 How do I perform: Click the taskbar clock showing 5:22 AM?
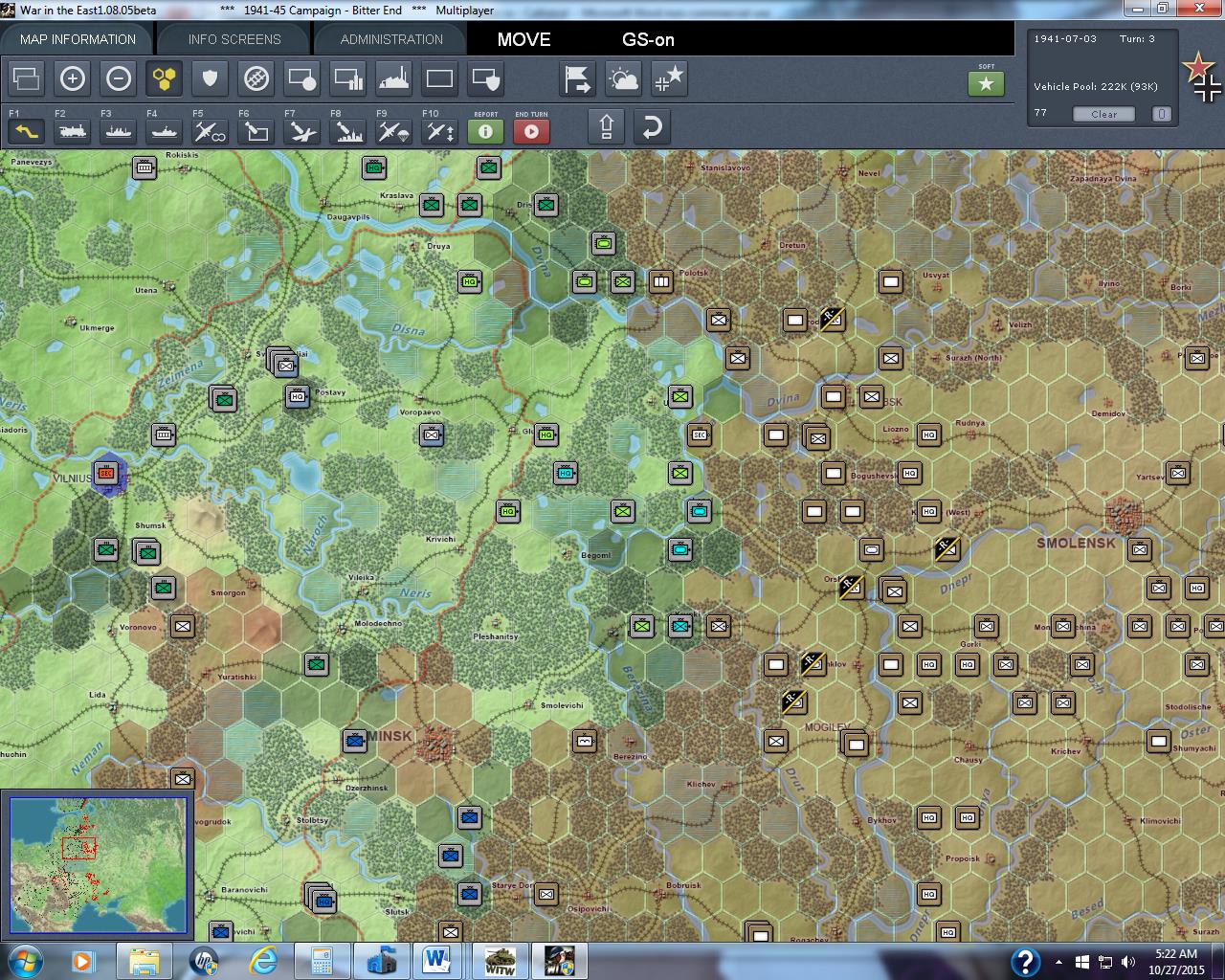click(1176, 961)
